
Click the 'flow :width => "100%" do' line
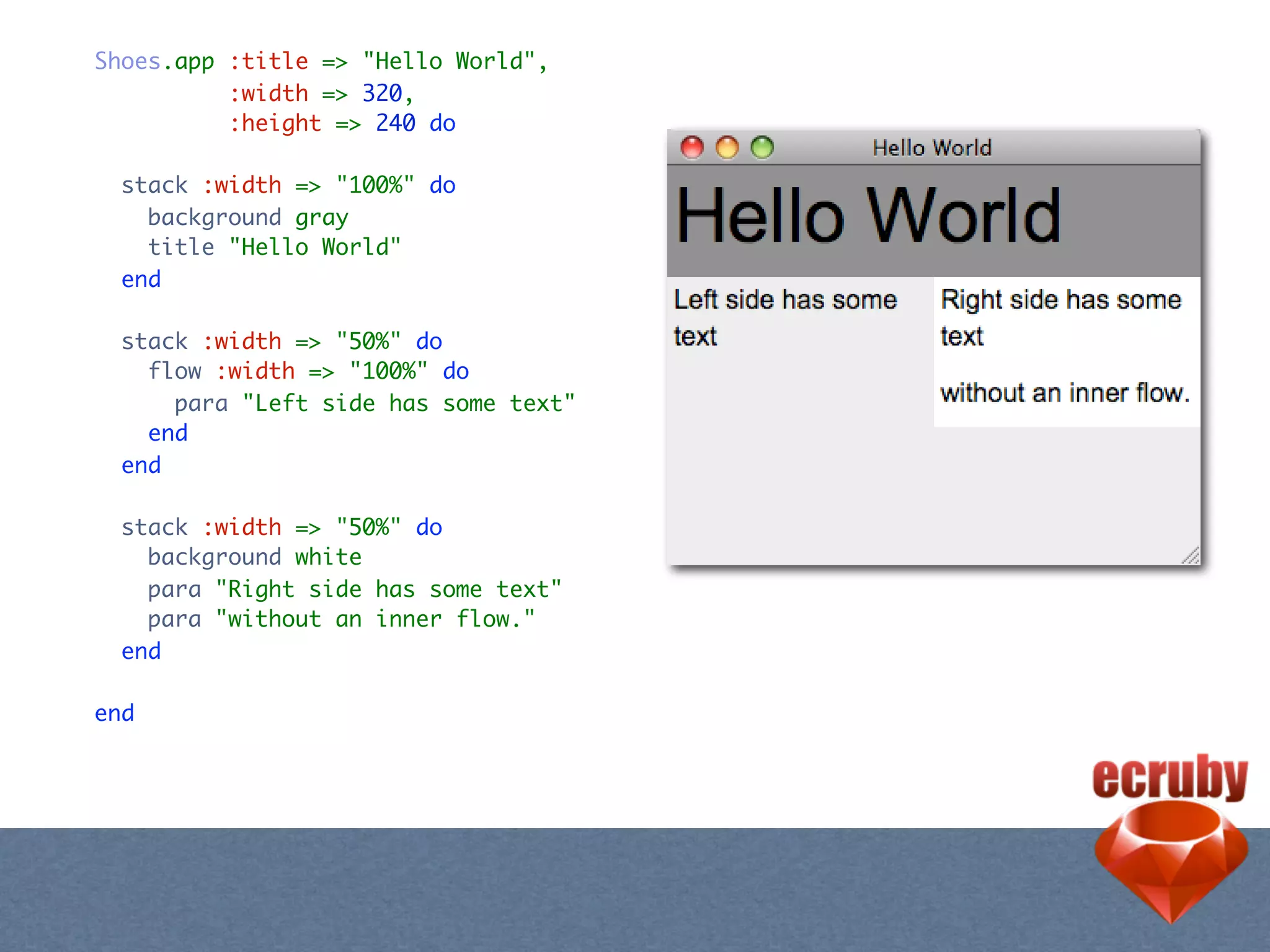pos(308,371)
